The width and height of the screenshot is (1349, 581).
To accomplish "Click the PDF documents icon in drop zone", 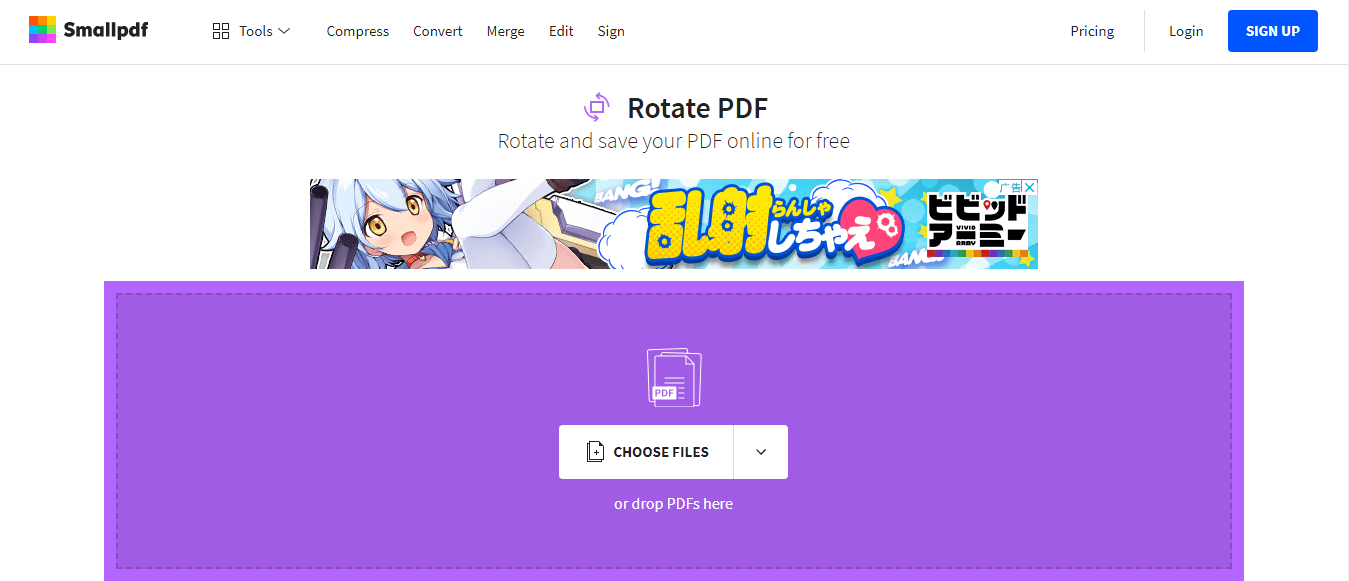I will pos(674,377).
